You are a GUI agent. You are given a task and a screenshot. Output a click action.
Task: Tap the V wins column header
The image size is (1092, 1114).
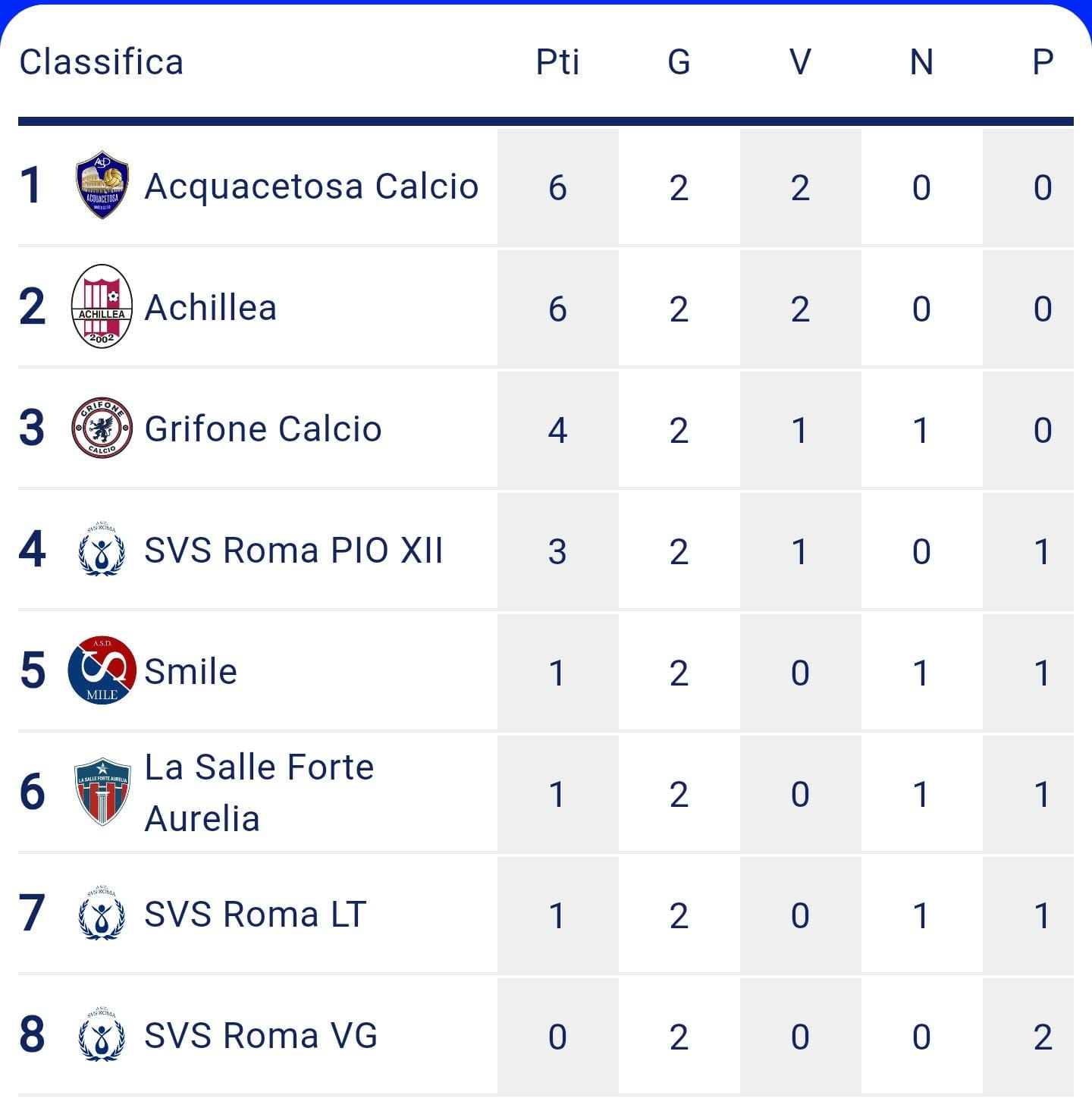coord(800,62)
